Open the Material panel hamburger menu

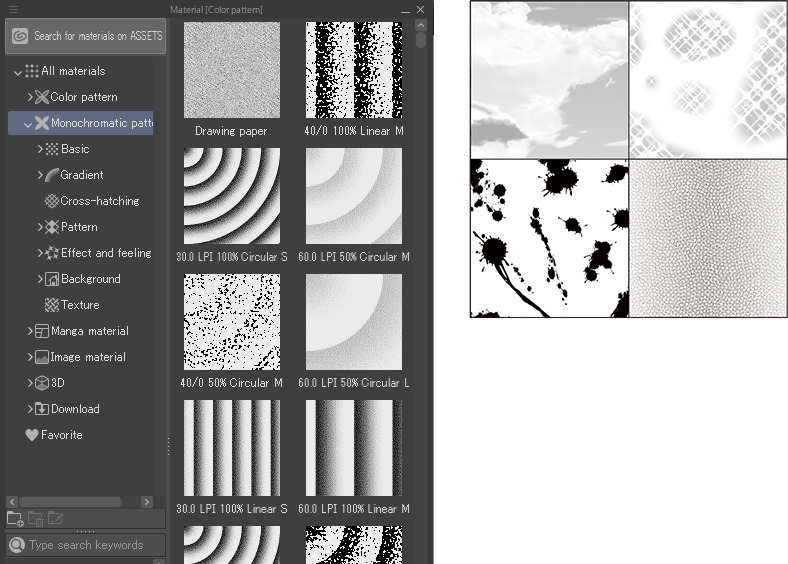pyautogui.click(x=13, y=9)
